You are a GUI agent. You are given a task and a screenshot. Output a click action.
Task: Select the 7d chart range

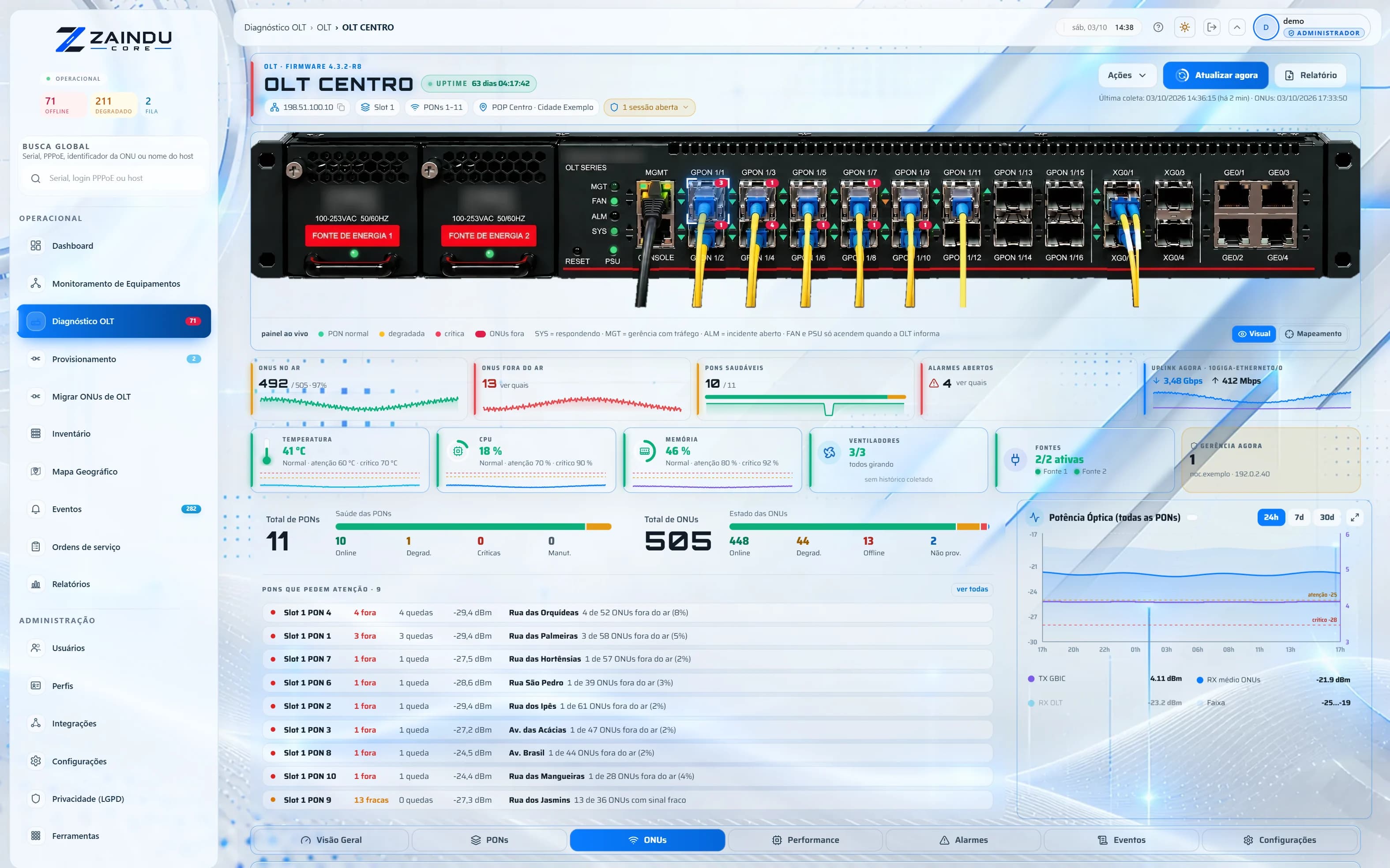click(x=1299, y=517)
